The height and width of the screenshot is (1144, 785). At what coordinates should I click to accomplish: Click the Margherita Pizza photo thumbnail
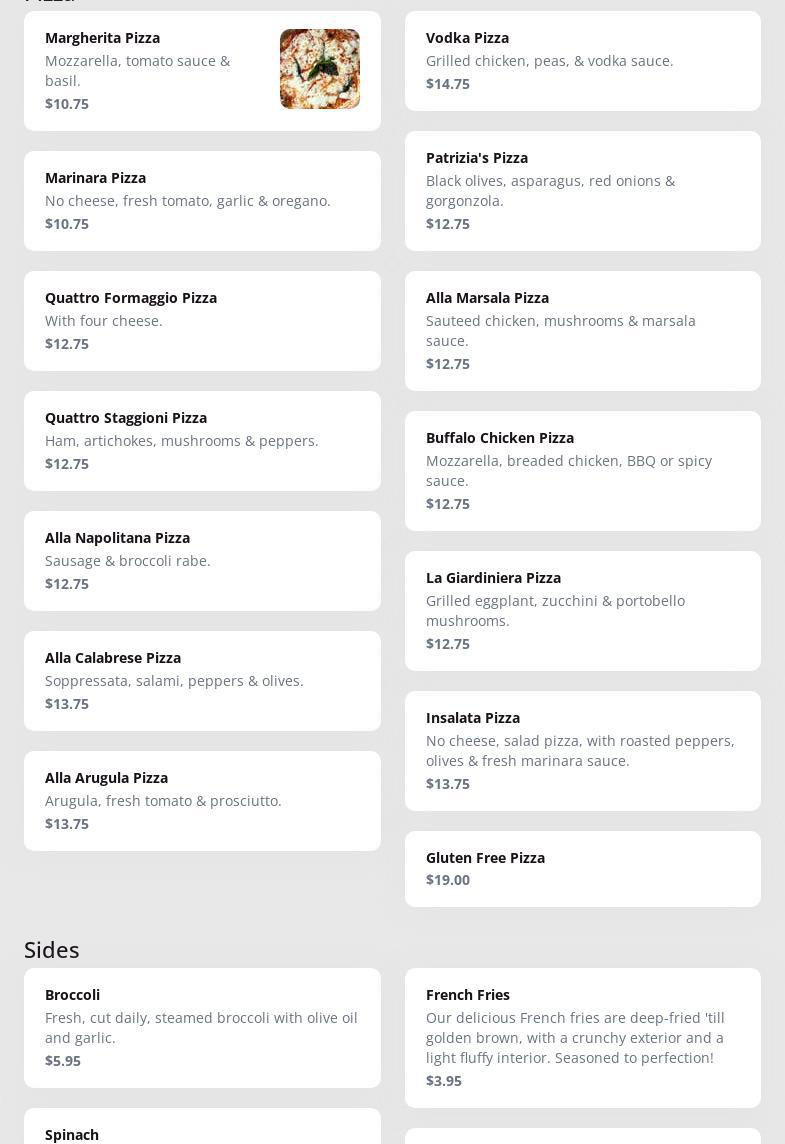click(x=319, y=69)
